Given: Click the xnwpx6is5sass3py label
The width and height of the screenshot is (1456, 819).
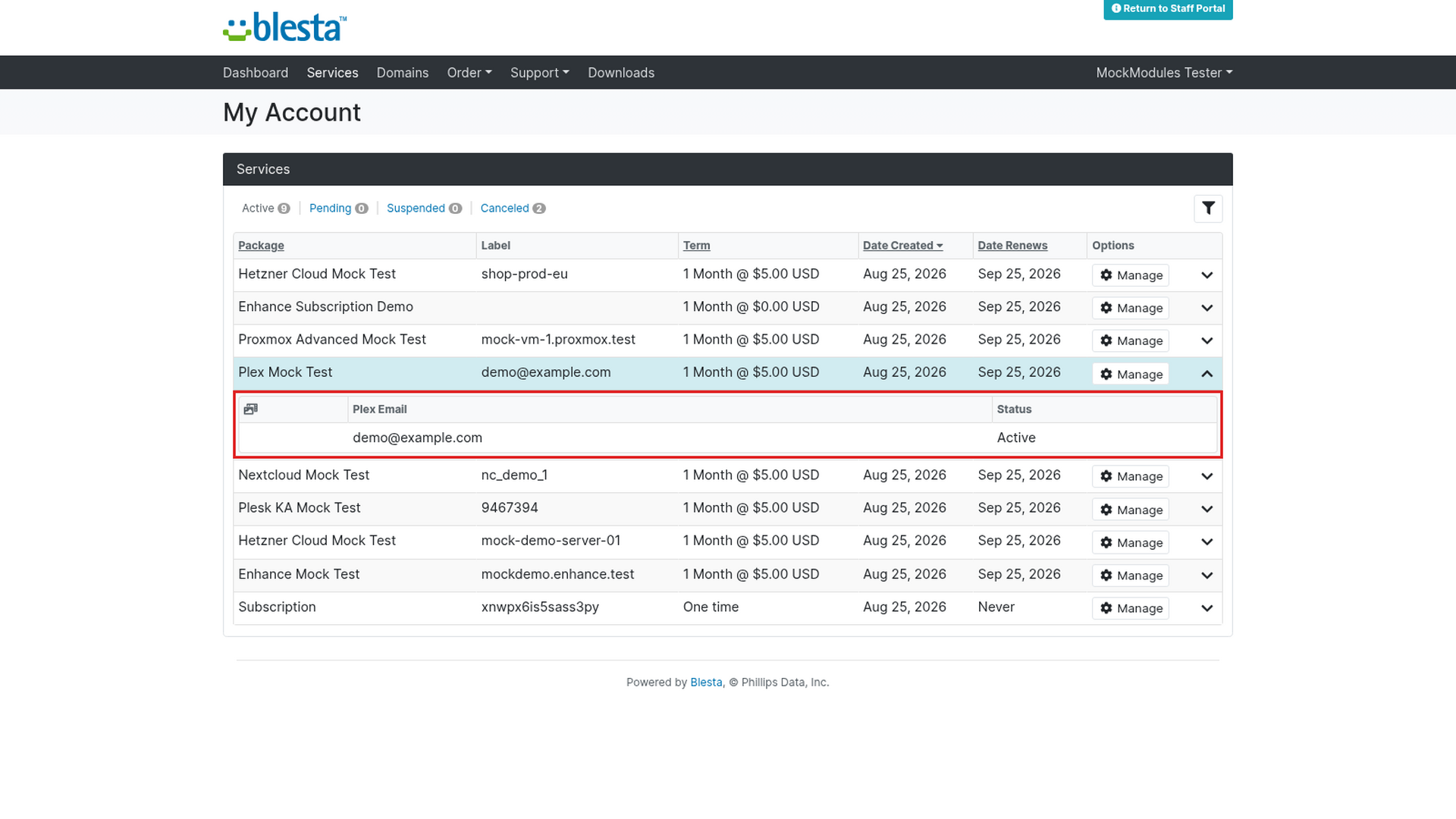Looking at the screenshot, I should pyautogui.click(x=540, y=607).
